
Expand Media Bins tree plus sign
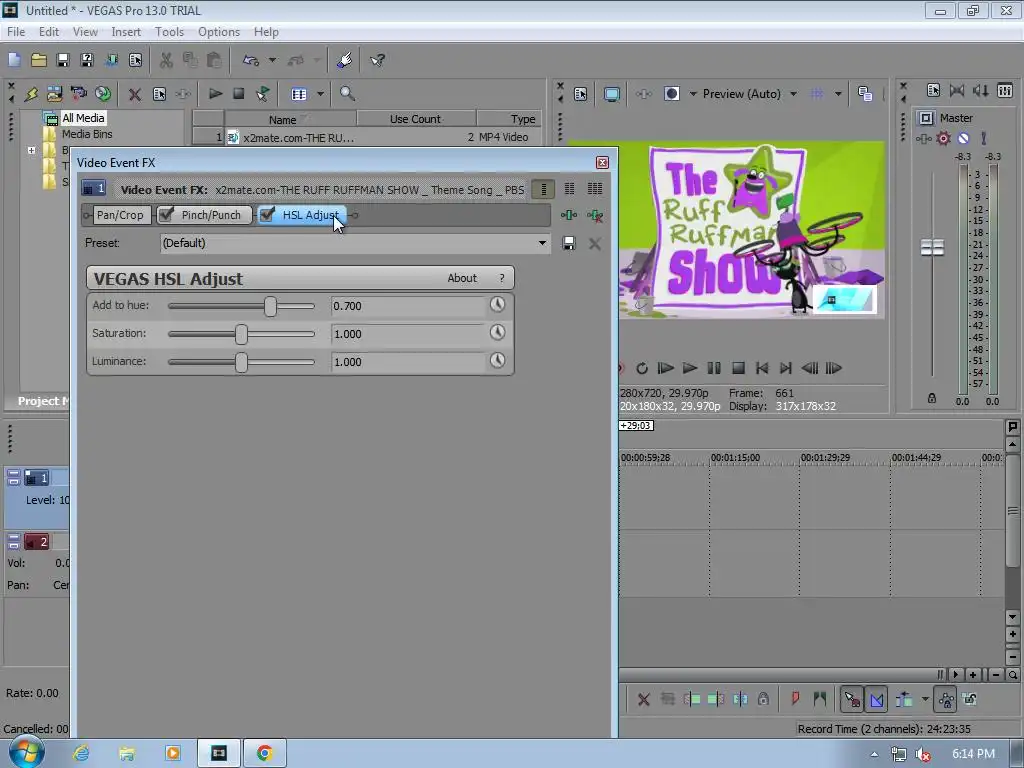[x=31, y=150]
